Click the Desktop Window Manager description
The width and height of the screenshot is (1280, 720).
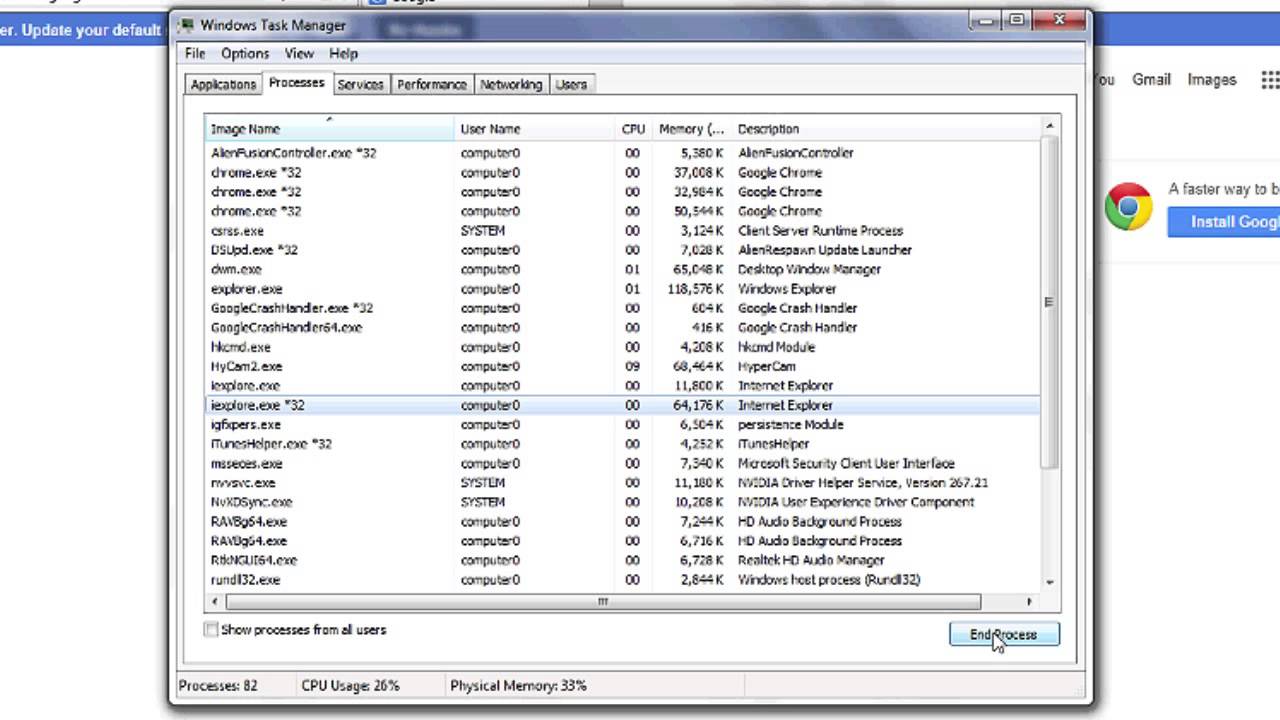pyautogui.click(x=809, y=269)
